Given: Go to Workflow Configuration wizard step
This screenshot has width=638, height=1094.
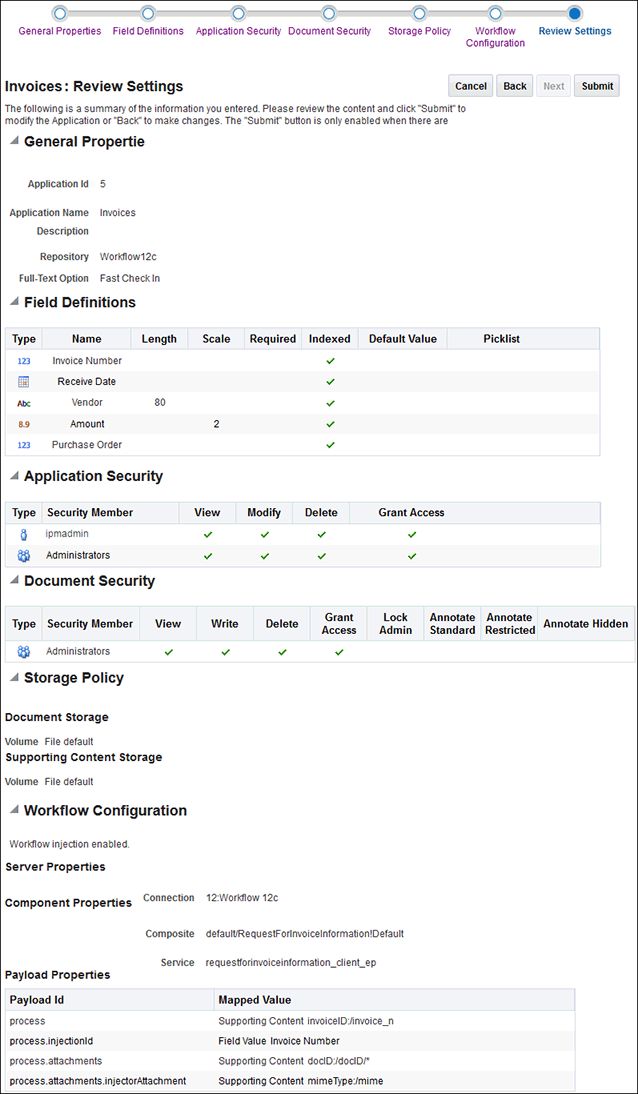Looking at the screenshot, I should [x=495, y=13].
